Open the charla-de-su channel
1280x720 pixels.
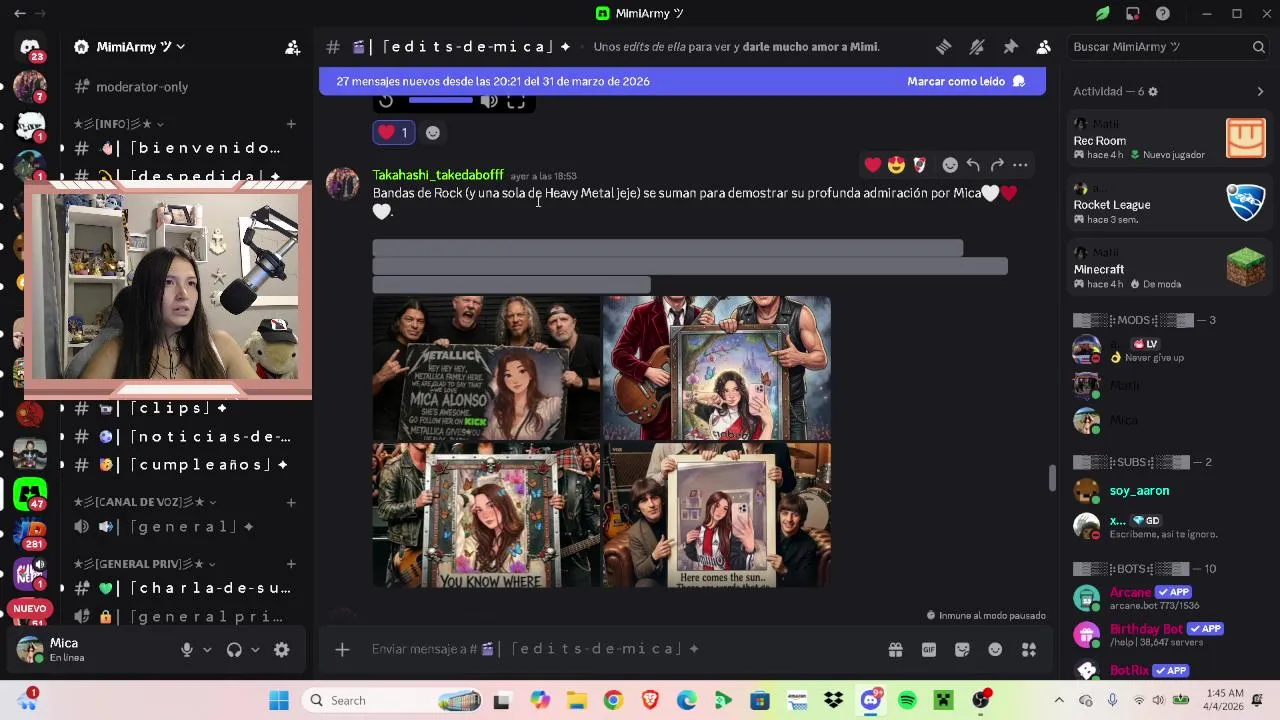coord(185,588)
